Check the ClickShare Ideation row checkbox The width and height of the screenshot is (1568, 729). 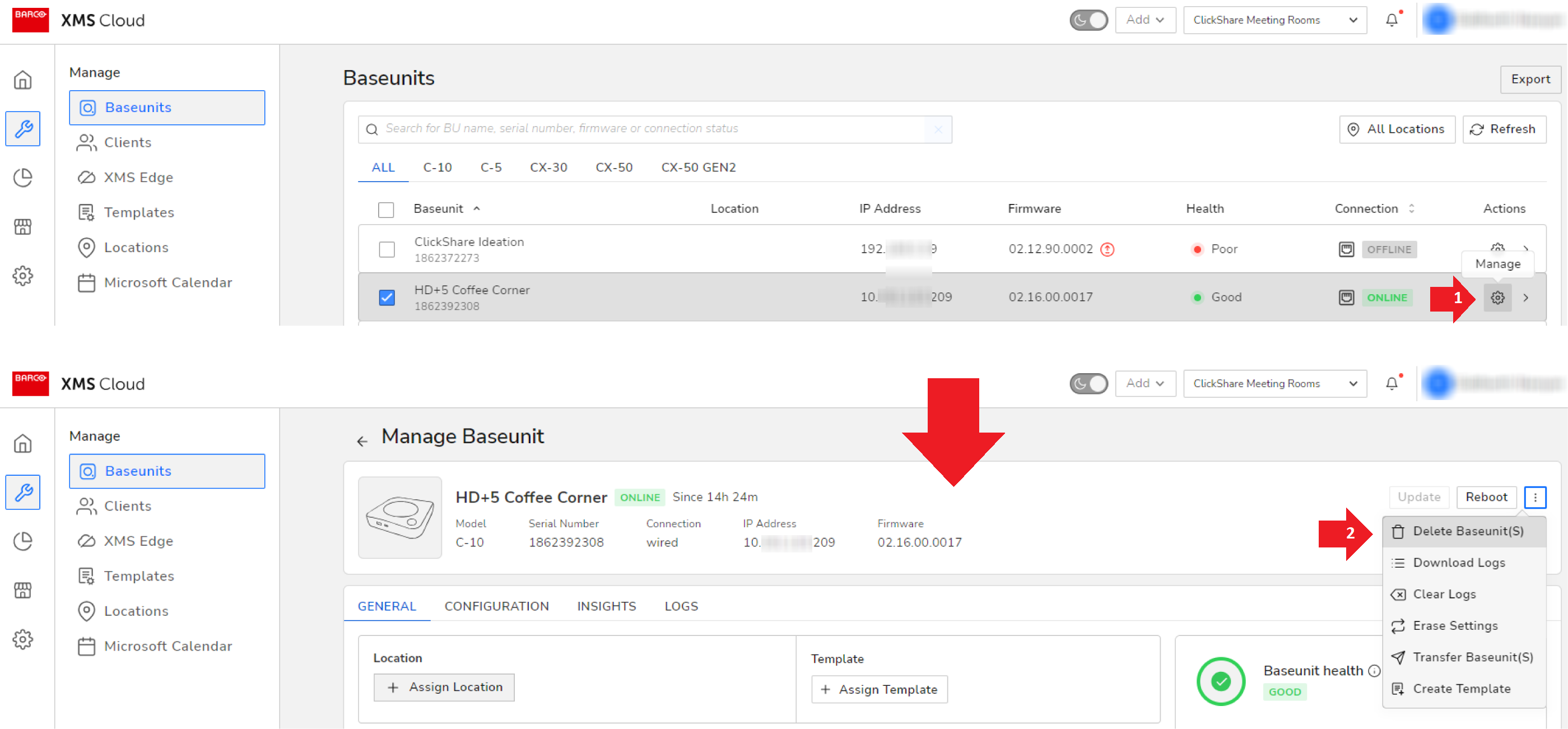[387, 250]
